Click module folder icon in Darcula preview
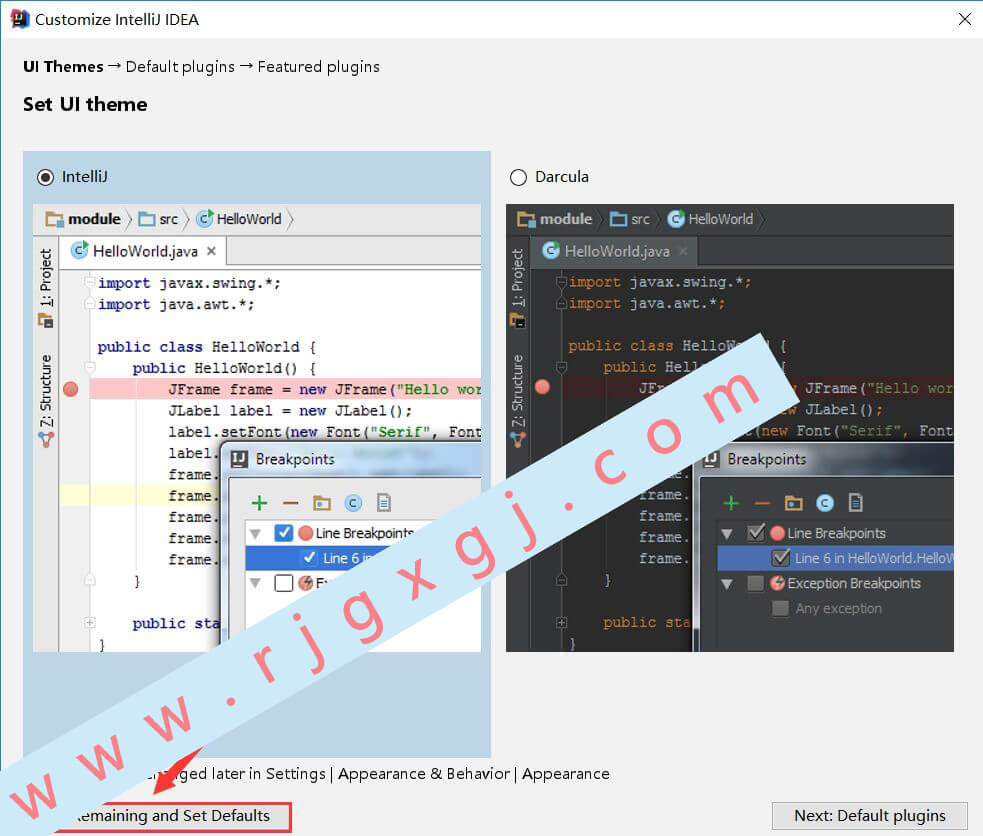Image resolution: width=983 pixels, height=836 pixels. coord(525,219)
